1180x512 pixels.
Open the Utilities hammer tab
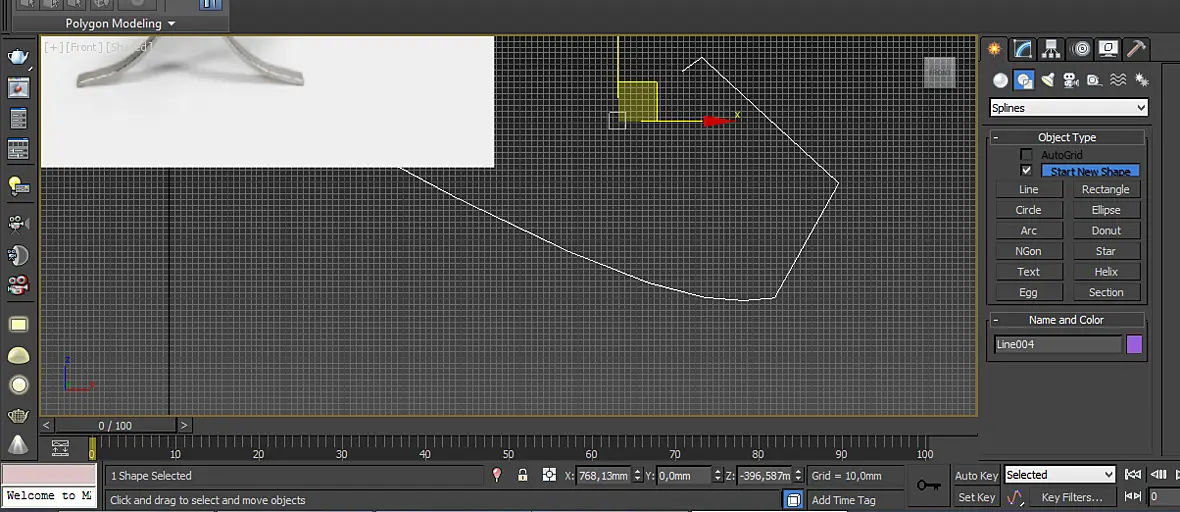(1136, 49)
